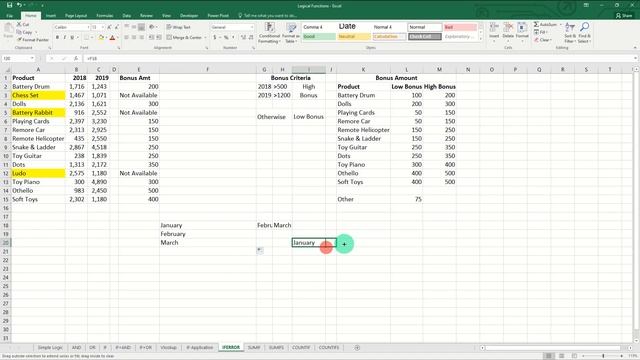Screen dimensions: 640x360
Task: Open the font size combo box
Action: (x=97, y=27)
